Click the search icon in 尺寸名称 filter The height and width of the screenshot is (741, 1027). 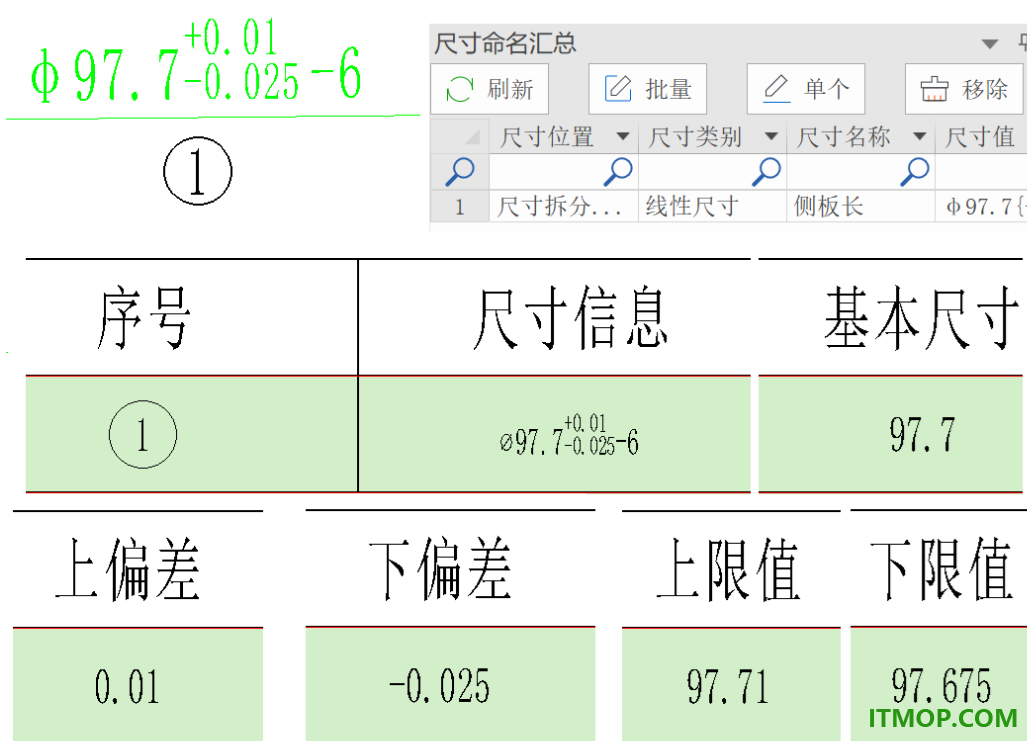point(915,171)
